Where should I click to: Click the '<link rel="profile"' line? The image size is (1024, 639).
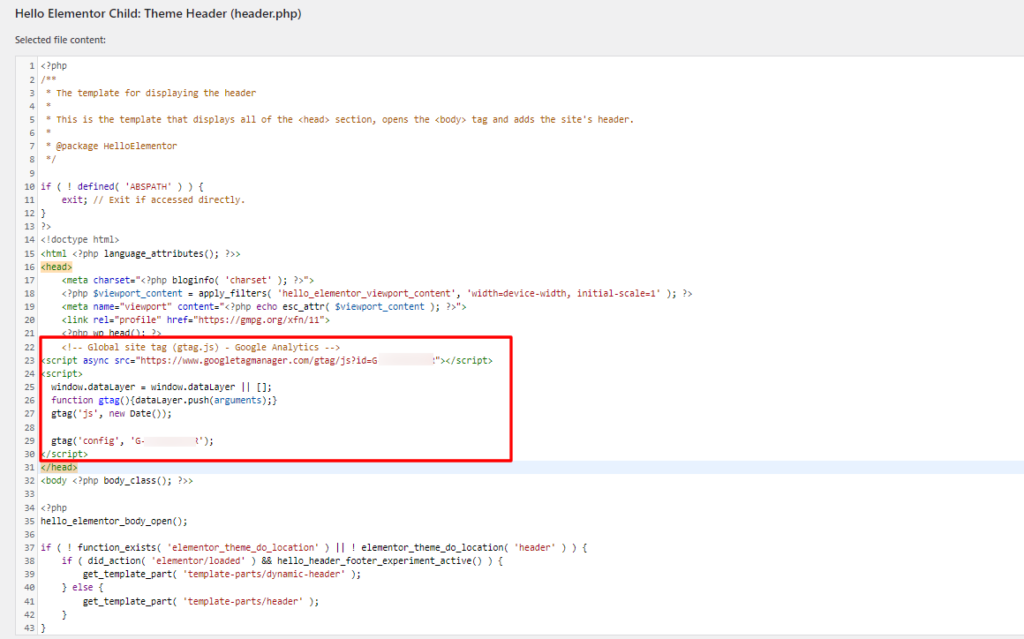tap(196, 320)
